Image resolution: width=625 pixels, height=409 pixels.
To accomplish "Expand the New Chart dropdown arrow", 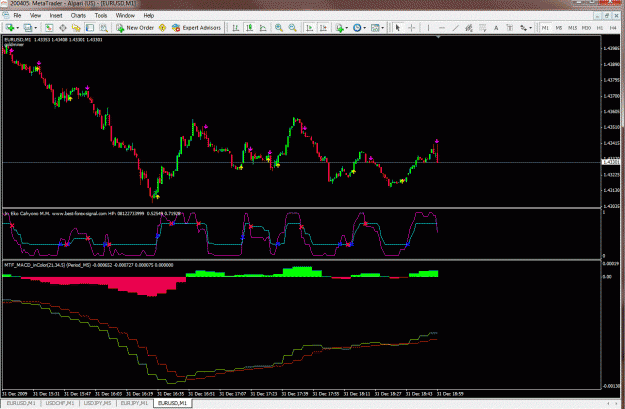I will click(x=18, y=28).
